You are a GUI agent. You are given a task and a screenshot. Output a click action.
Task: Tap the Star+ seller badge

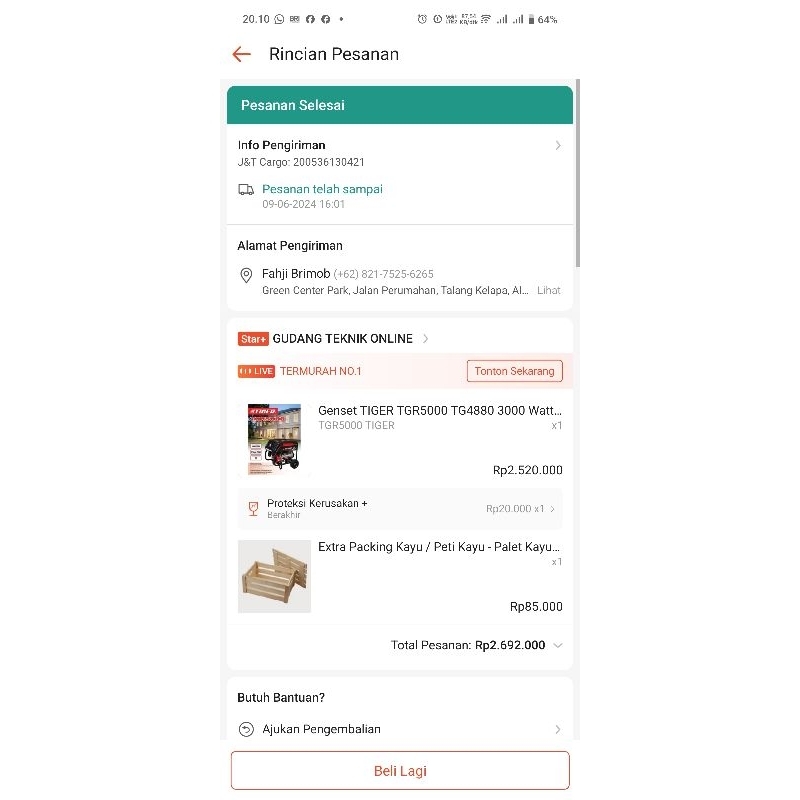pos(253,339)
